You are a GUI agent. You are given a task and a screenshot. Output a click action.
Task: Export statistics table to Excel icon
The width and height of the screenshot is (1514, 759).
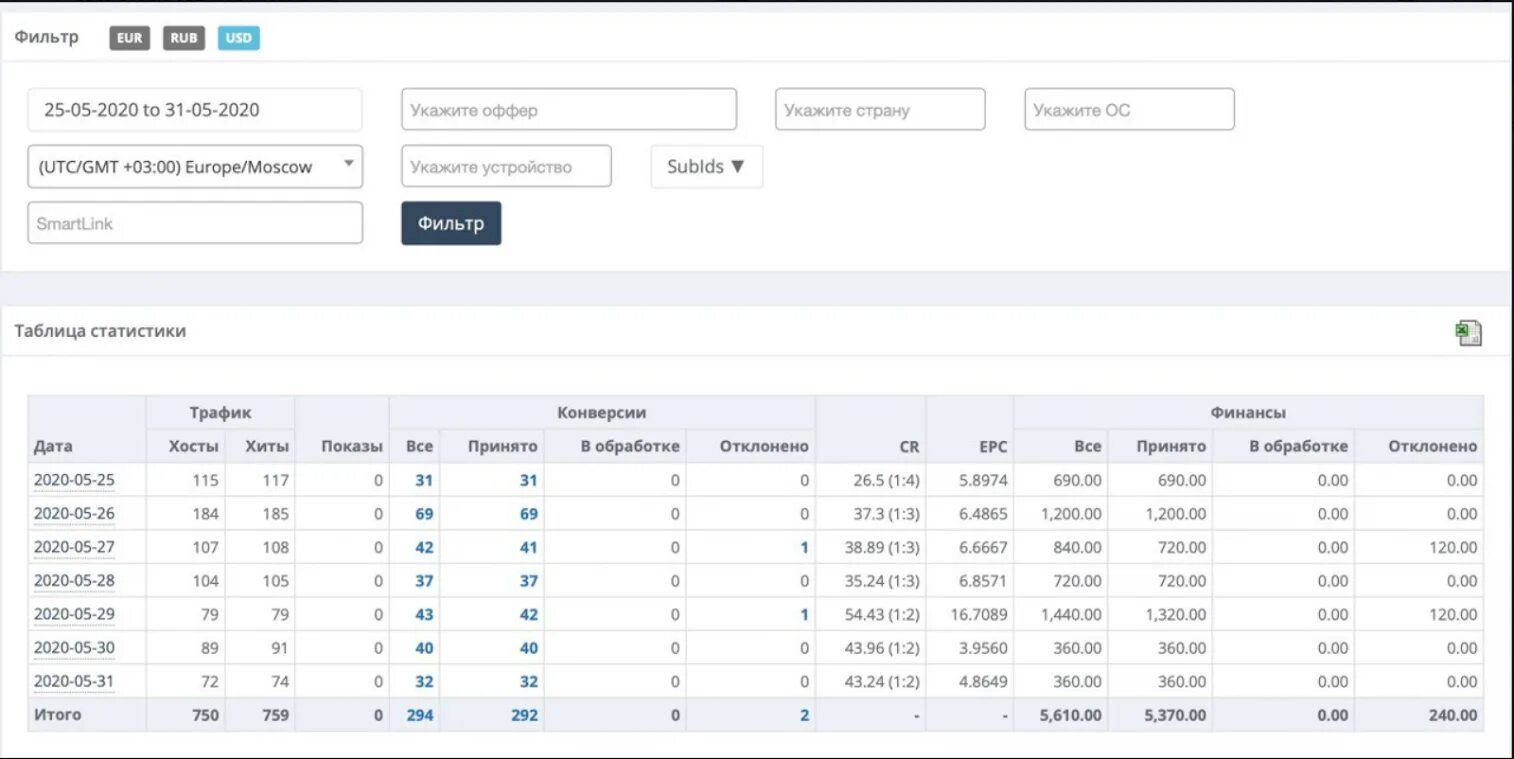[1468, 333]
